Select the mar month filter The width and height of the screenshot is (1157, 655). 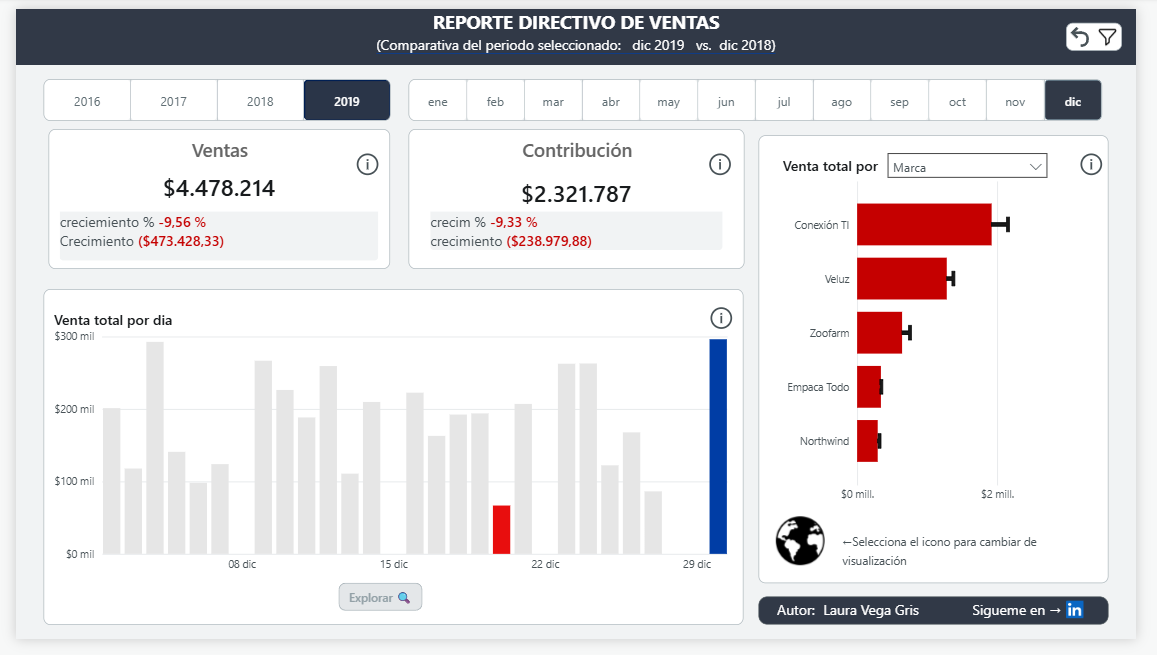point(553,100)
